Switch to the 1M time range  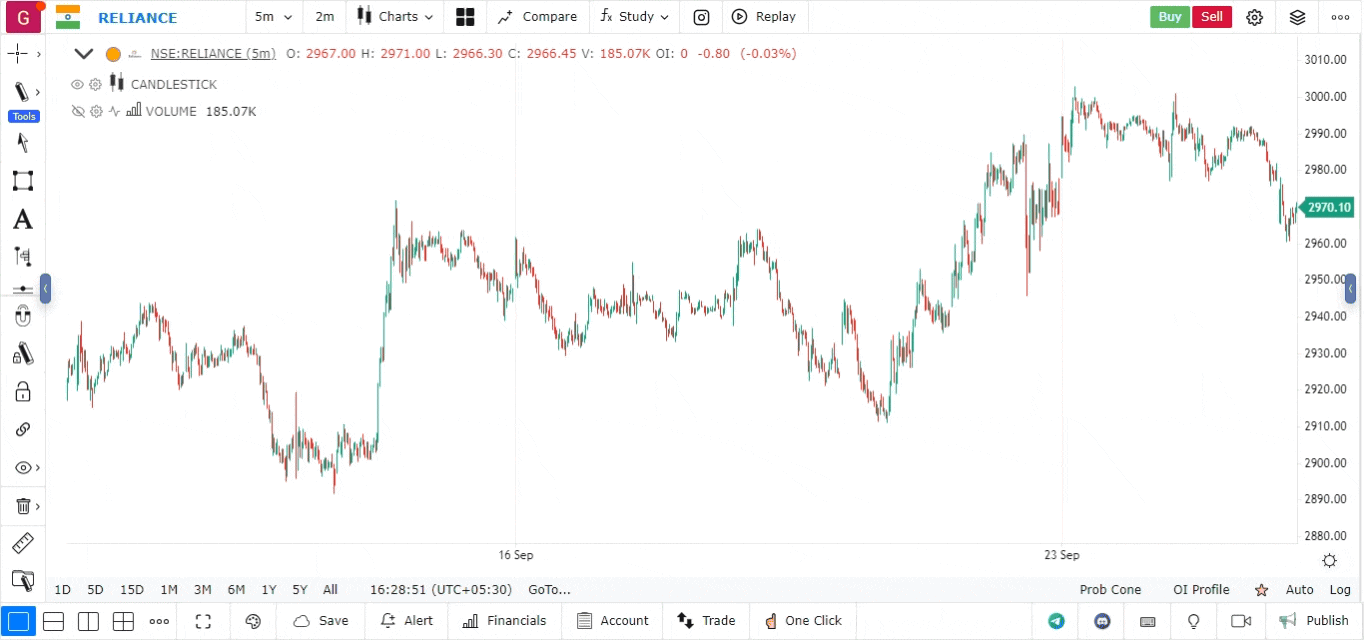coord(169,590)
